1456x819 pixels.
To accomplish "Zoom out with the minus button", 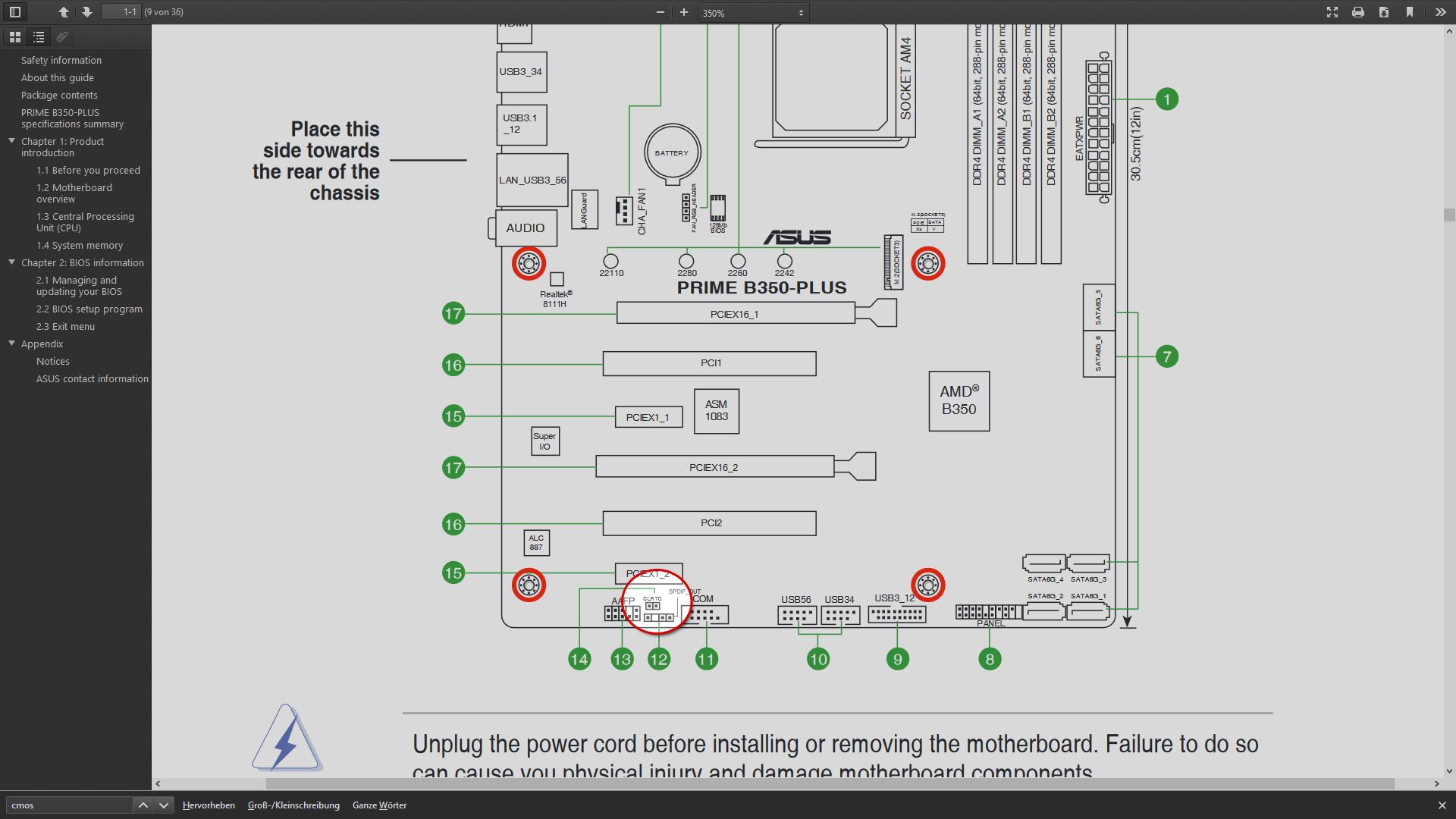I will [x=661, y=12].
